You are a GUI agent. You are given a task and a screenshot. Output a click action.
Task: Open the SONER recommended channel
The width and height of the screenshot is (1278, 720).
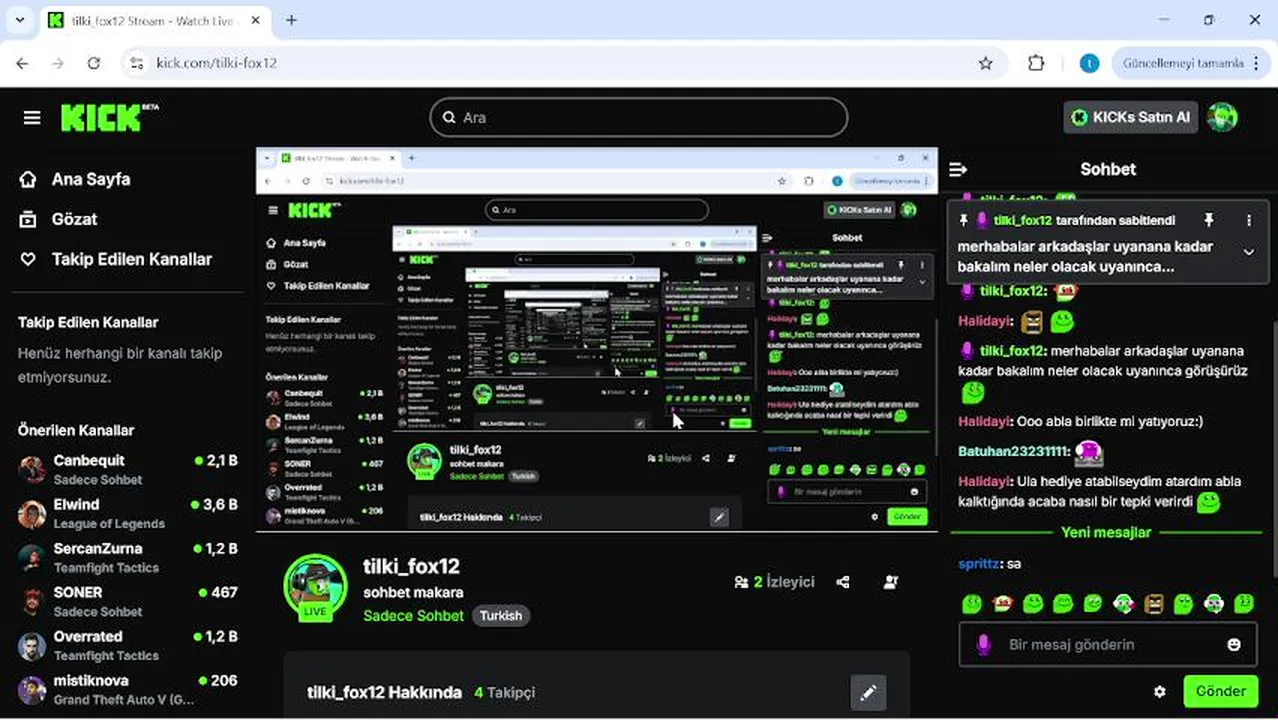(128, 601)
